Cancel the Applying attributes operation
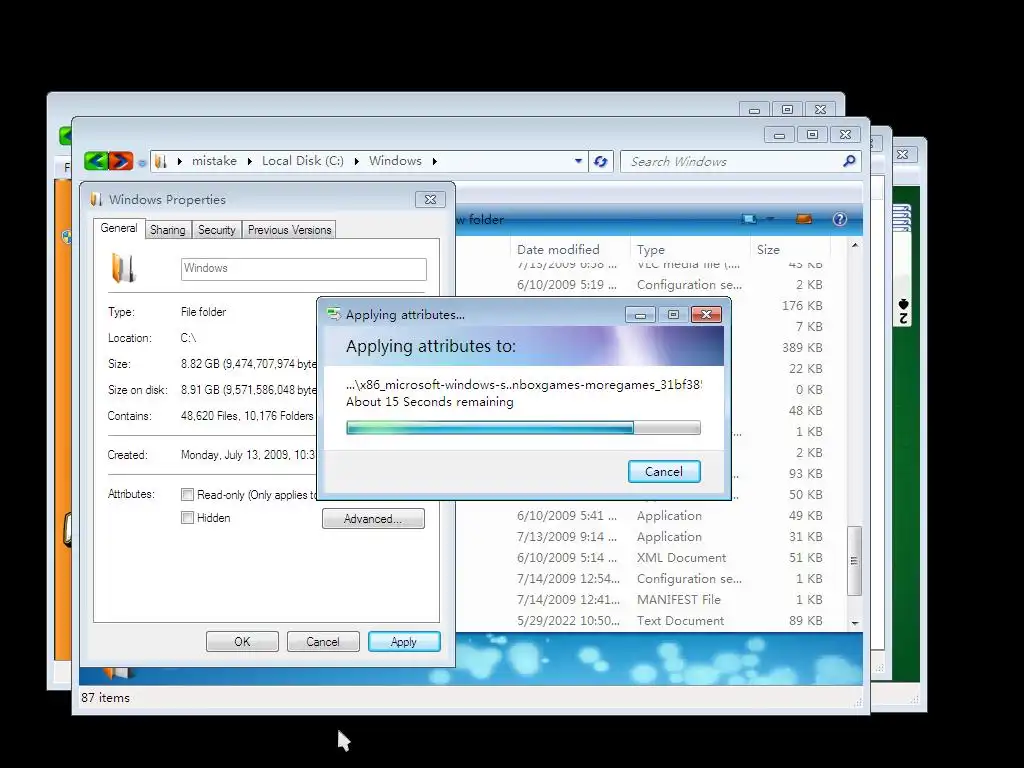 (664, 472)
